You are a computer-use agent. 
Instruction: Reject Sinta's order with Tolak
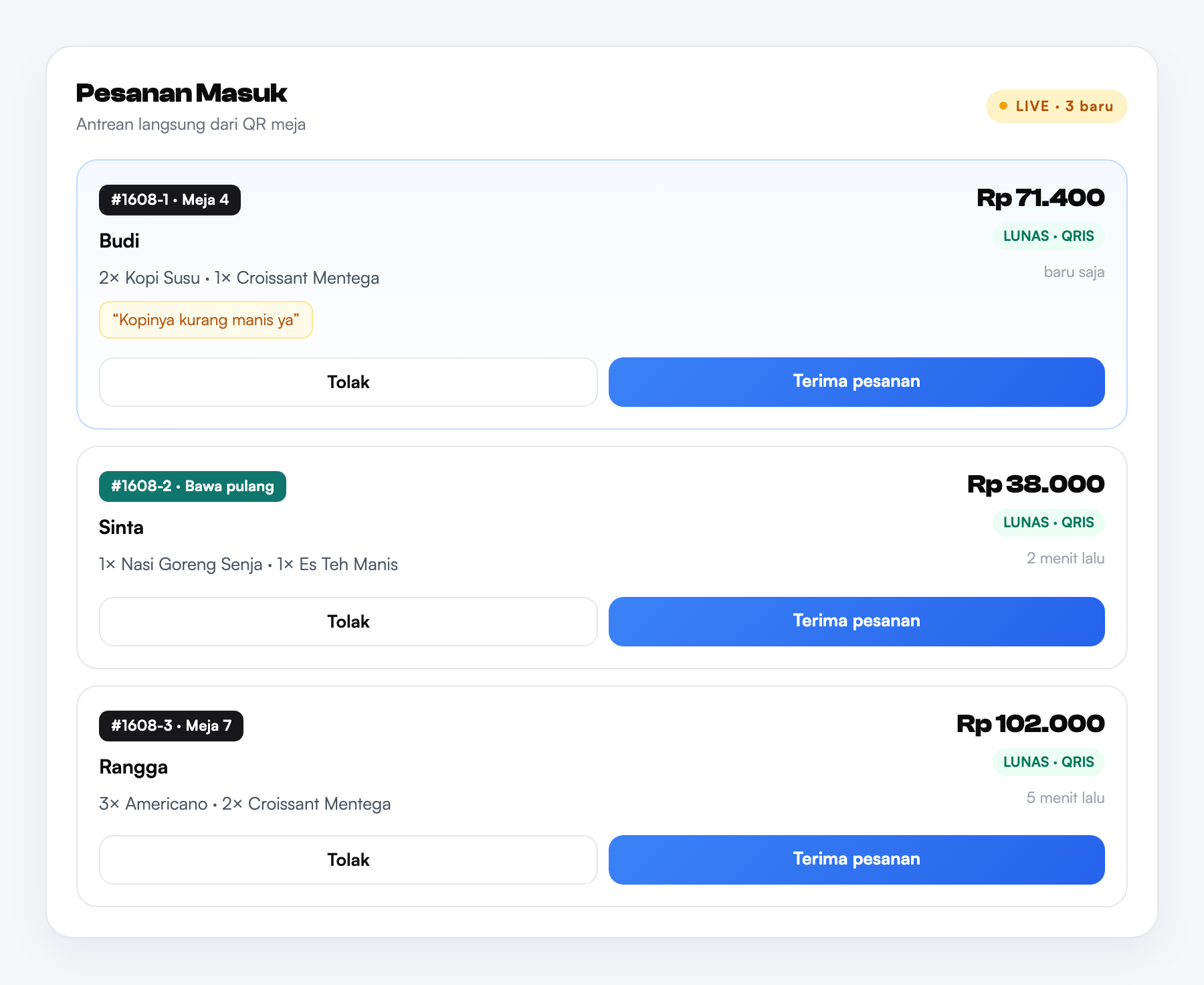pyautogui.click(x=348, y=622)
